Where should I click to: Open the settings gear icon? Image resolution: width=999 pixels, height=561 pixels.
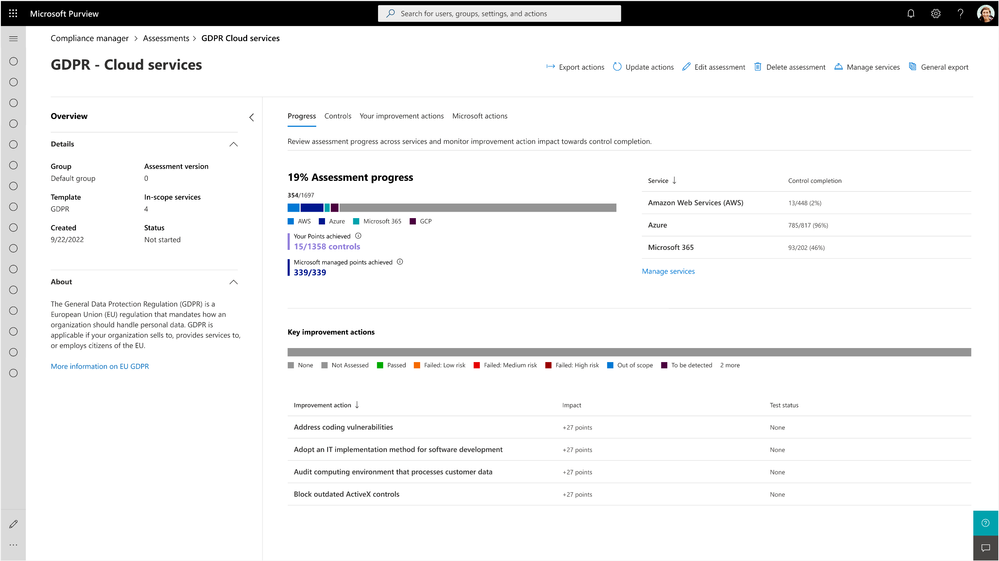pyautogui.click(x=935, y=13)
